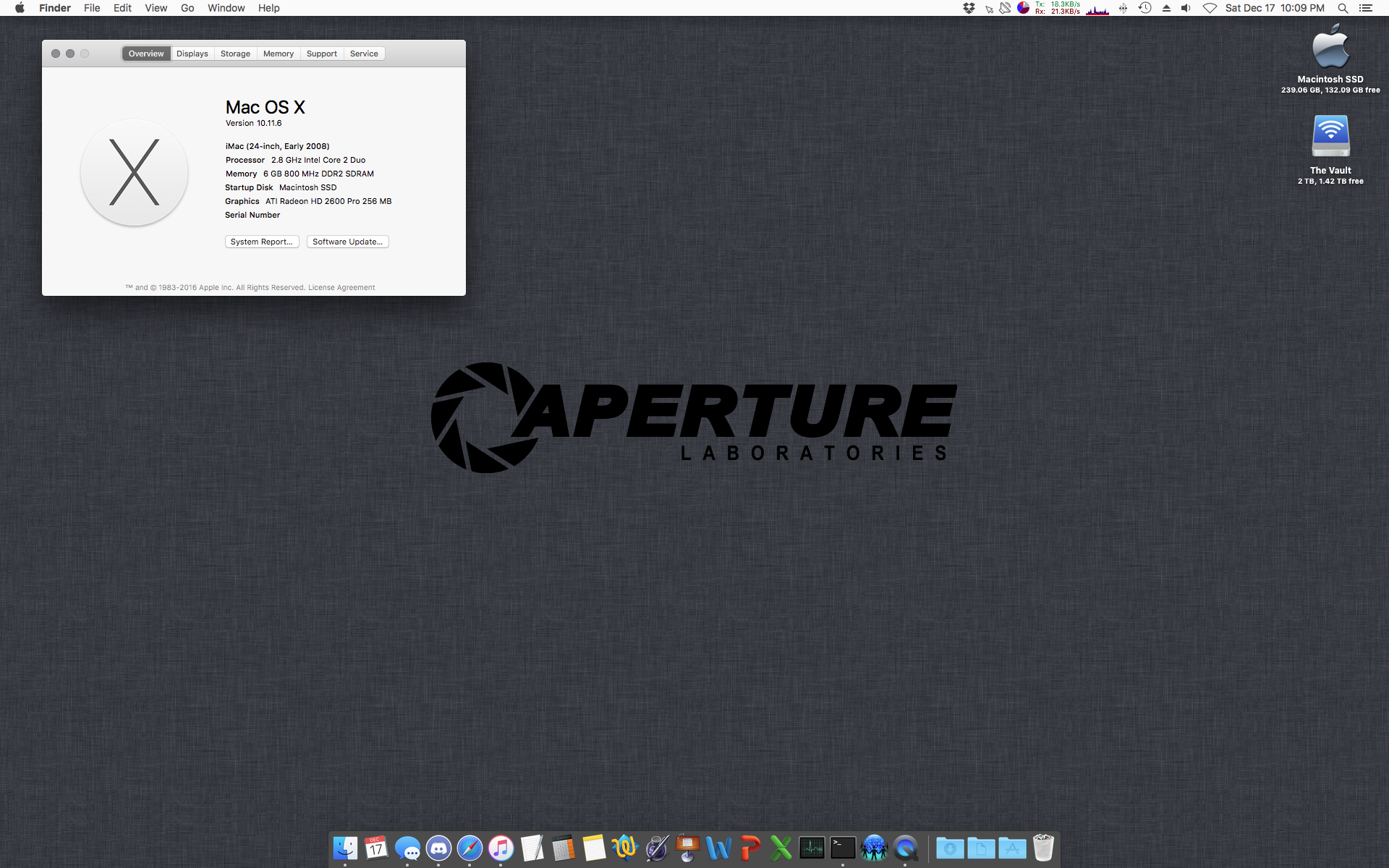The image size is (1389, 868).
Task: Select The Vault network drive icon
Action: [x=1330, y=136]
